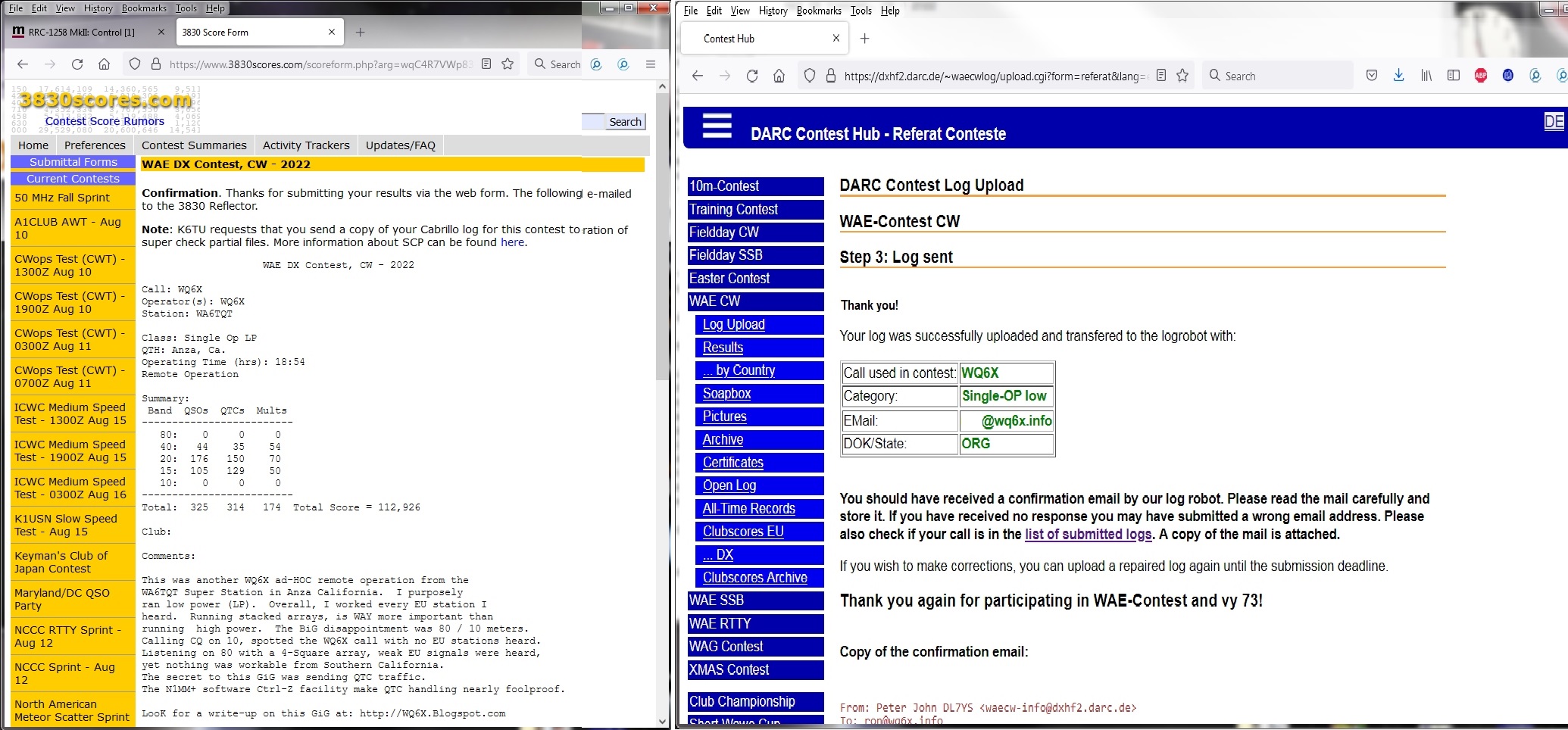Toggle reader view in the DARC address bar
Viewport: 1568px width, 730px height.
1161,76
